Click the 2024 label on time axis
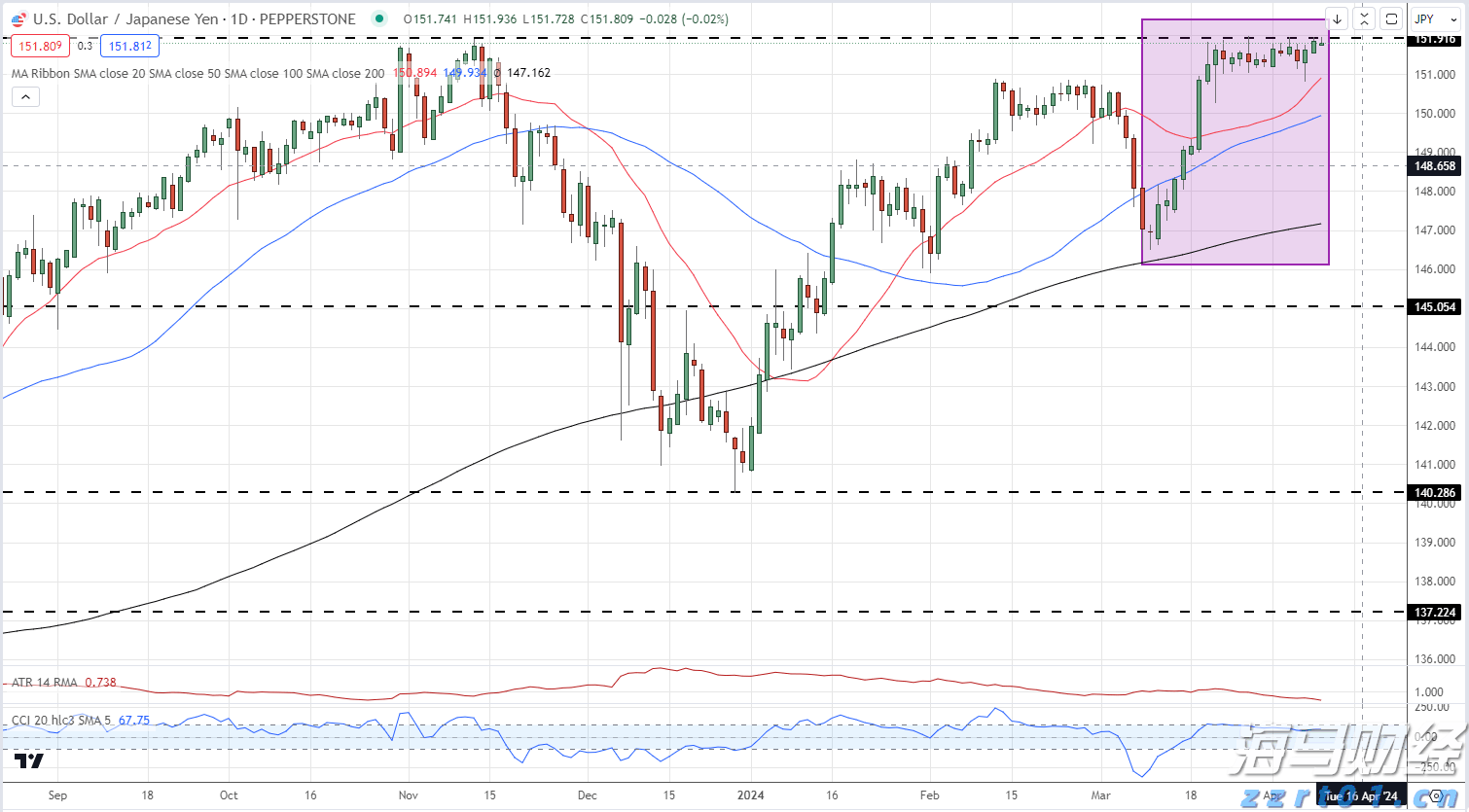 point(751,795)
